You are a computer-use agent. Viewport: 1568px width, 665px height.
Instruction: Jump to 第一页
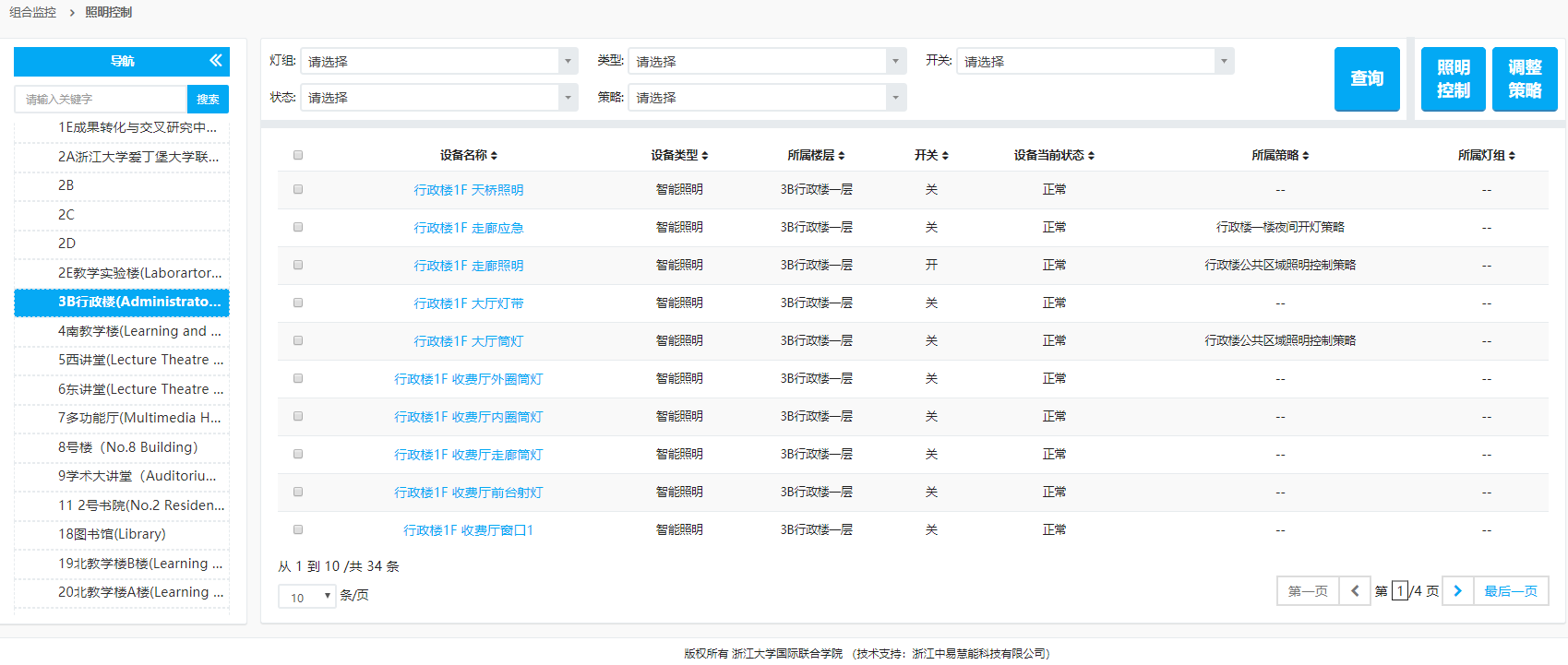(x=1308, y=591)
